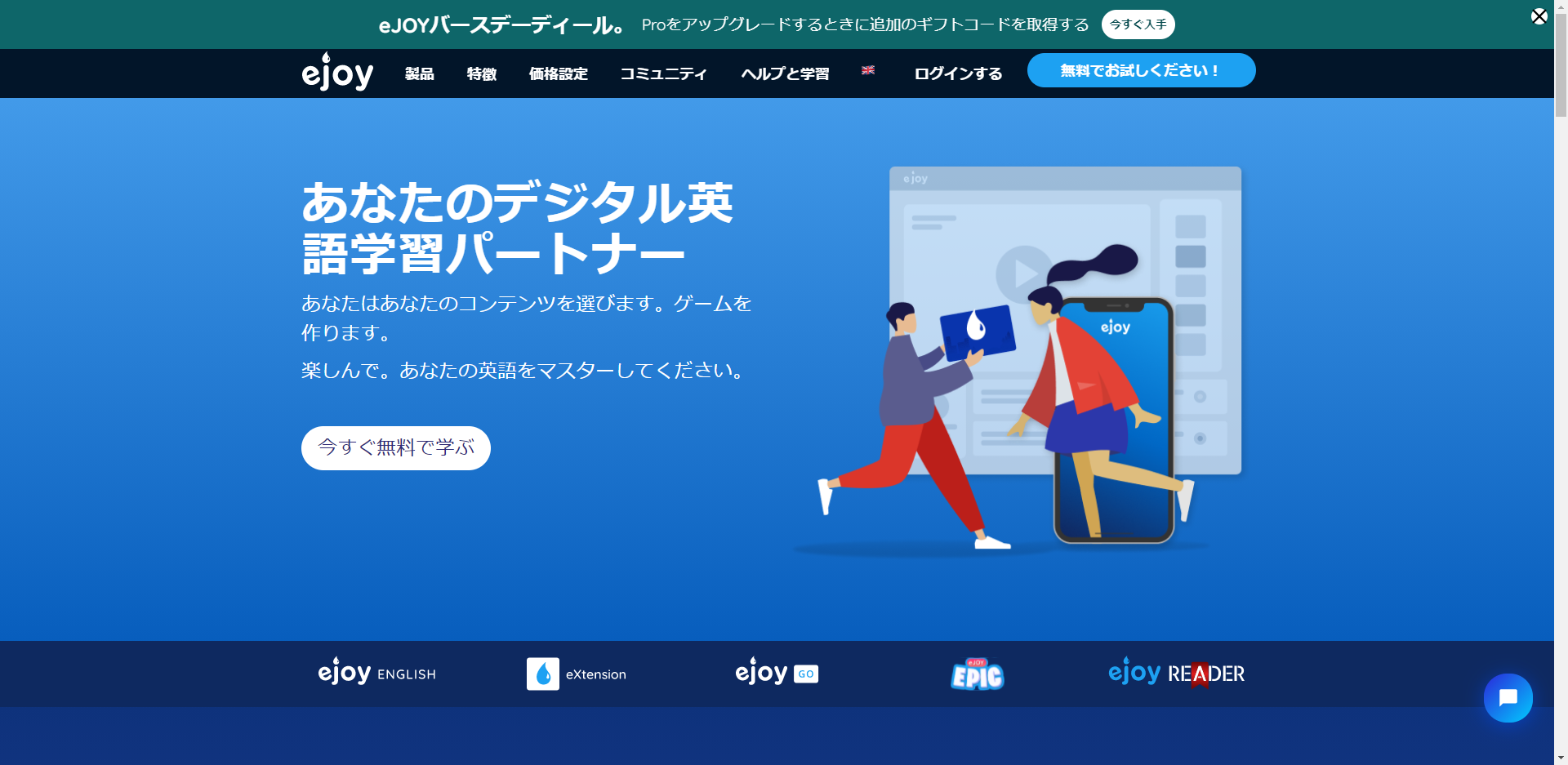Click the 無料でお試しください！ button
The image size is (1568, 765).
pyautogui.click(x=1140, y=70)
